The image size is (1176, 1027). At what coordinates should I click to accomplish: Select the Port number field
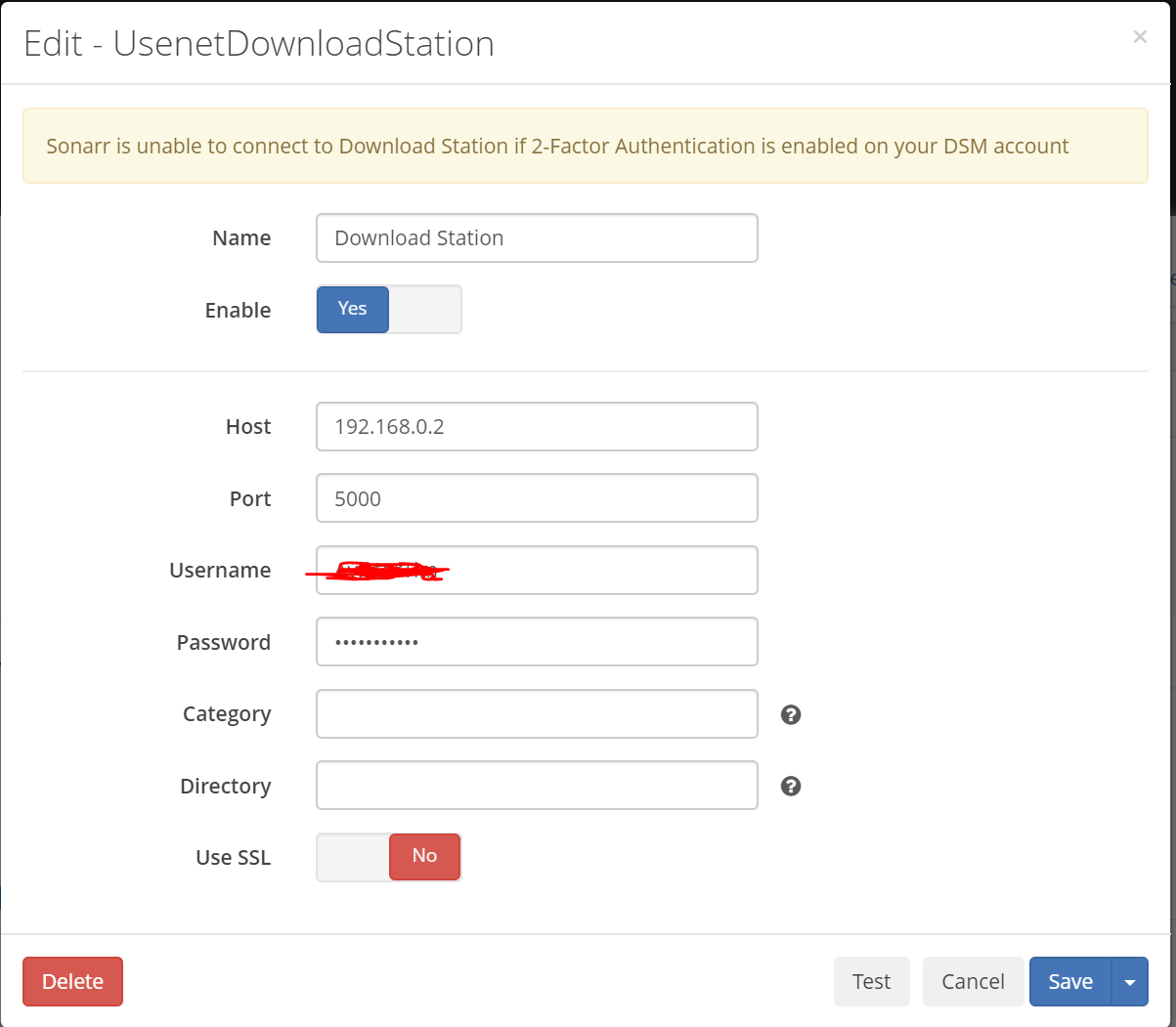click(x=537, y=498)
